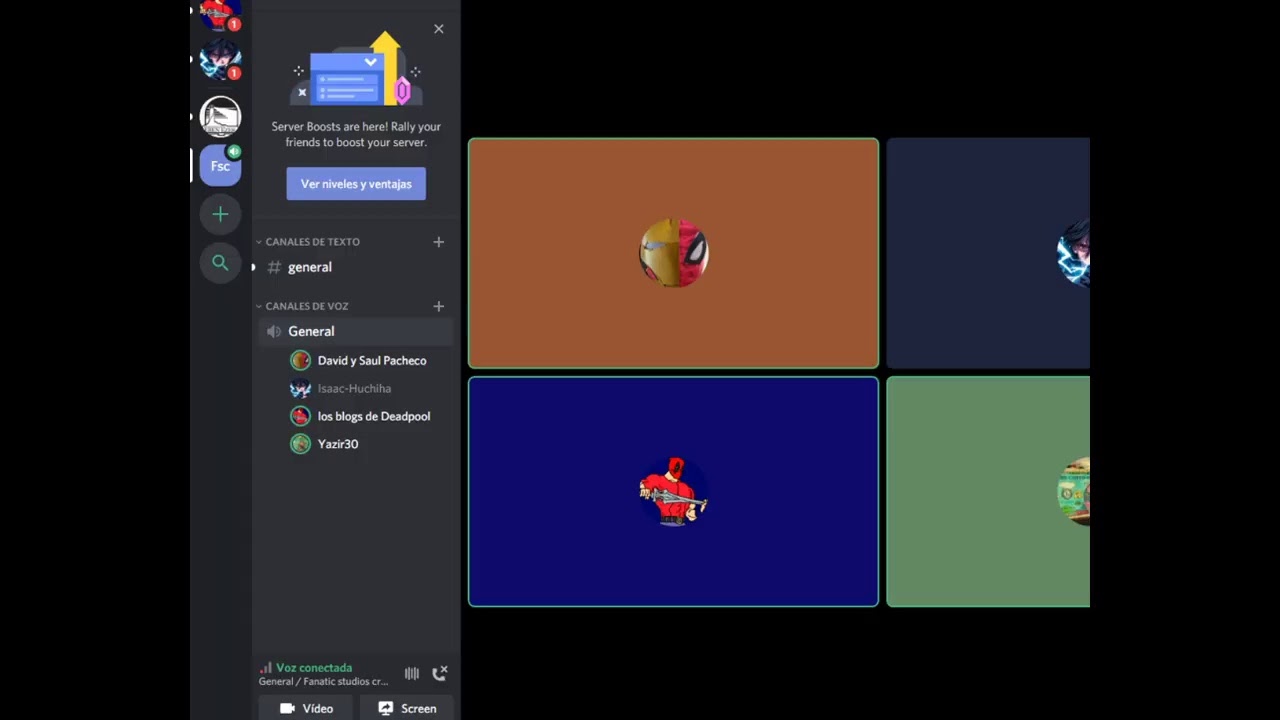This screenshot has width=1280, height=720.
Task: Open the blue-haired anime server icon
Action: tap(220, 60)
